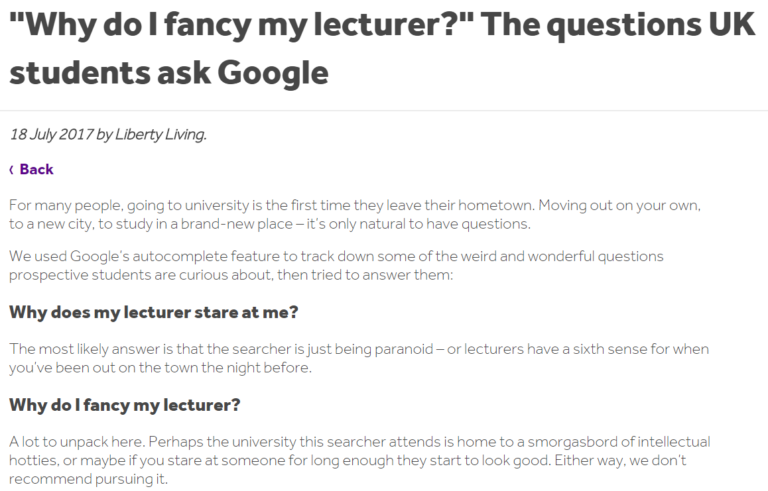This screenshot has width=768, height=491.
Task: Click the paragraph starting 'We used Google's autocomplete'
Action: coord(336,265)
